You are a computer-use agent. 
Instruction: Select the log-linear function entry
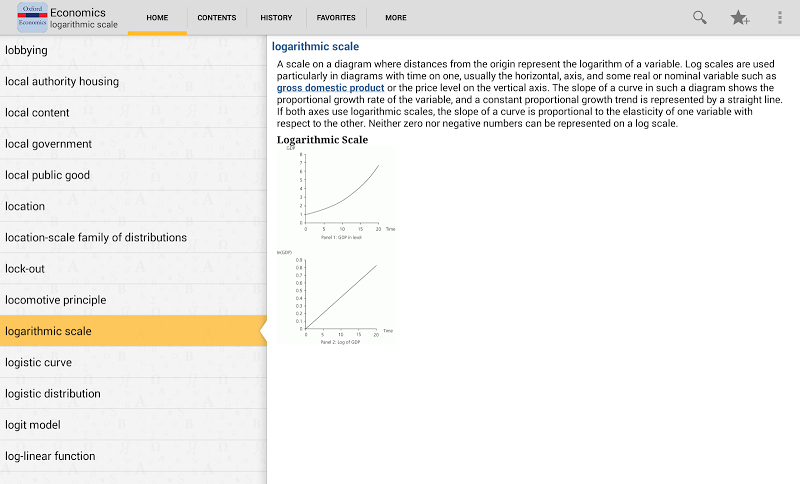click(50, 456)
